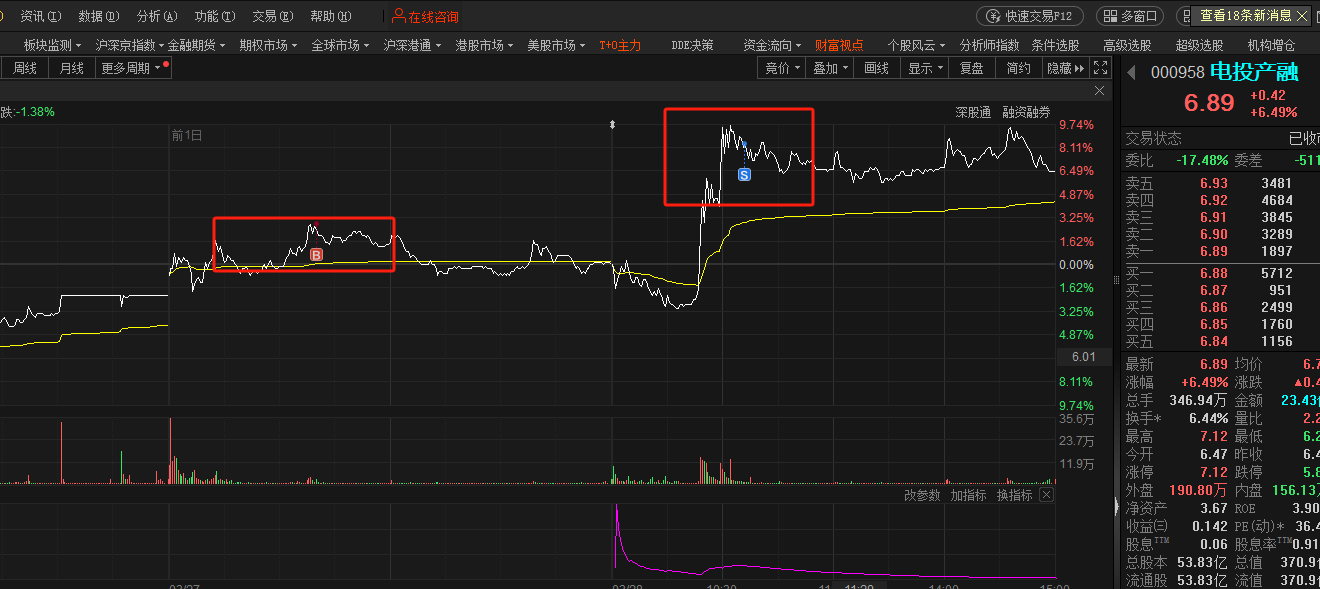Click the 超级选股 button
Viewport: 1320px width, 589px height.
(1199, 45)
